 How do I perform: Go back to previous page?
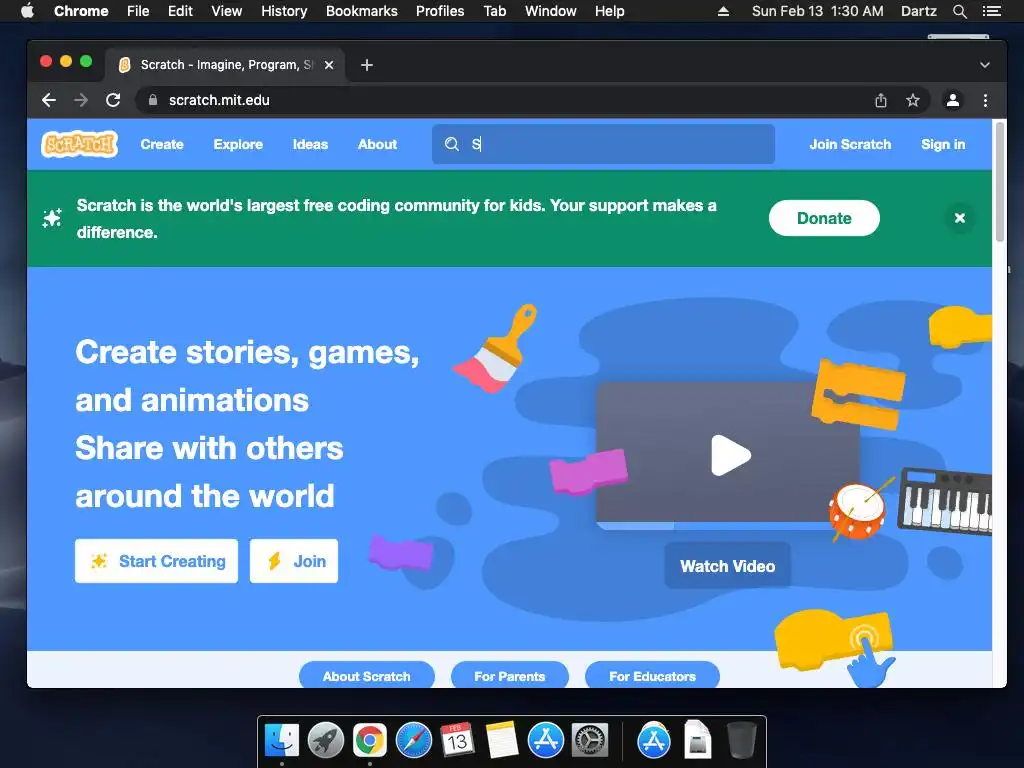pyautogui.click(x=49, y=100)
